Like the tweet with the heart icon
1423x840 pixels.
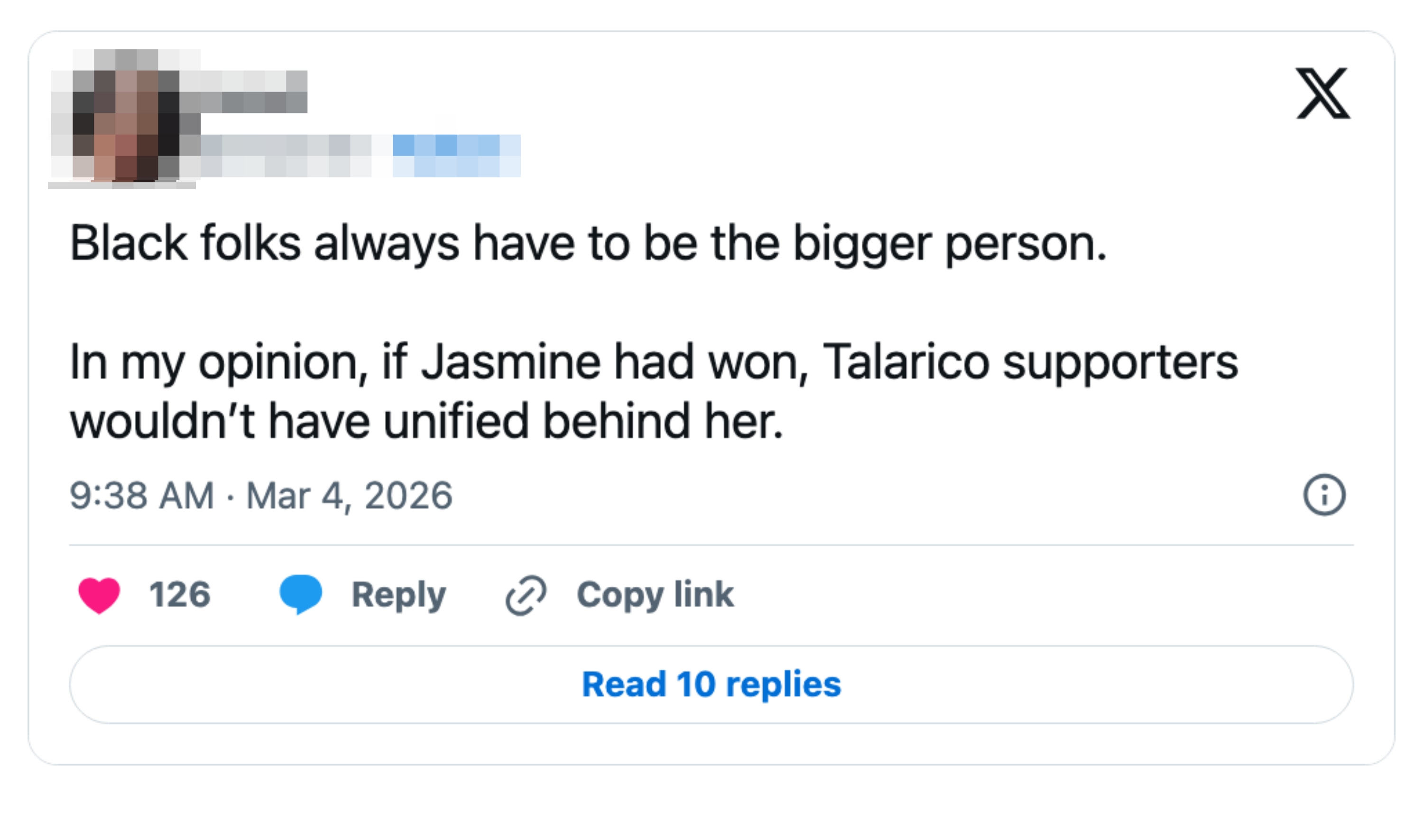pyautogui.click(x=99, y=595)
